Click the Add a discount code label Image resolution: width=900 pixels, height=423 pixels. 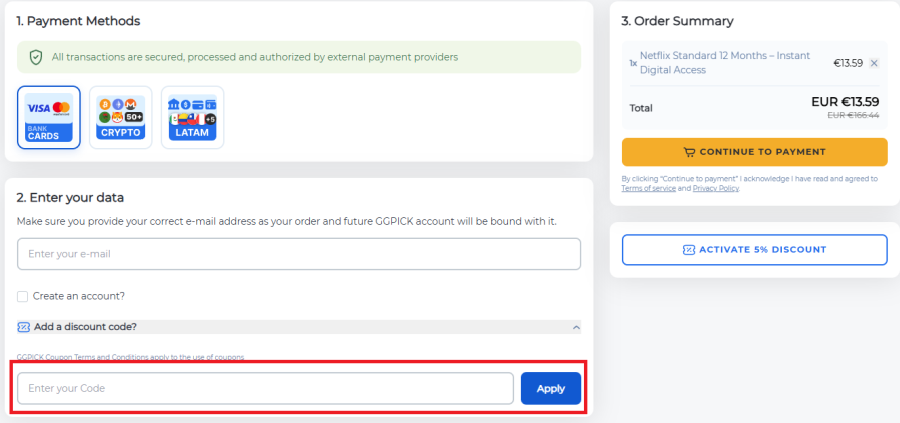[x=85, y=327]
